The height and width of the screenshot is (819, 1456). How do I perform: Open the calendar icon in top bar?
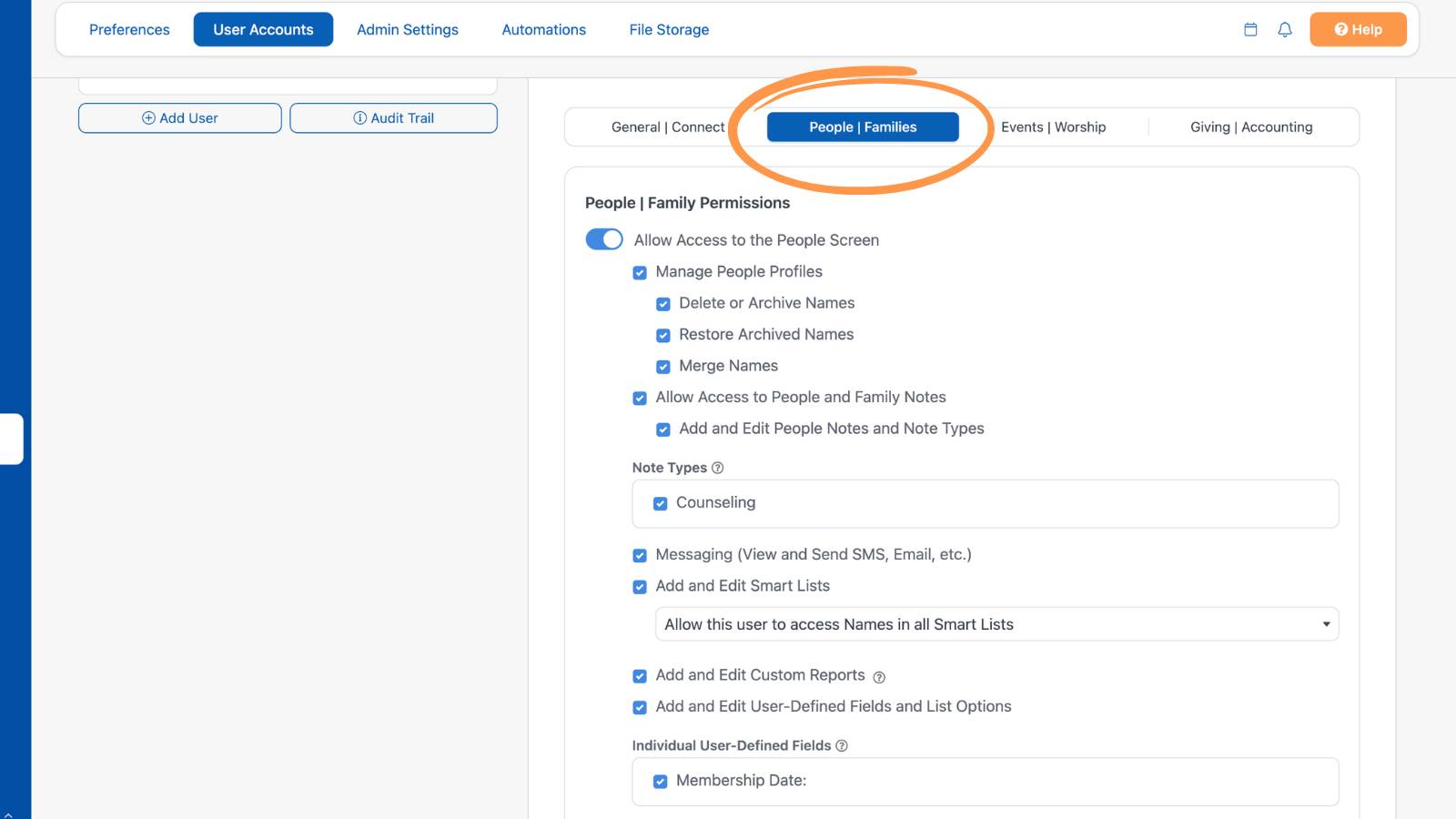tap(1250, 29)
